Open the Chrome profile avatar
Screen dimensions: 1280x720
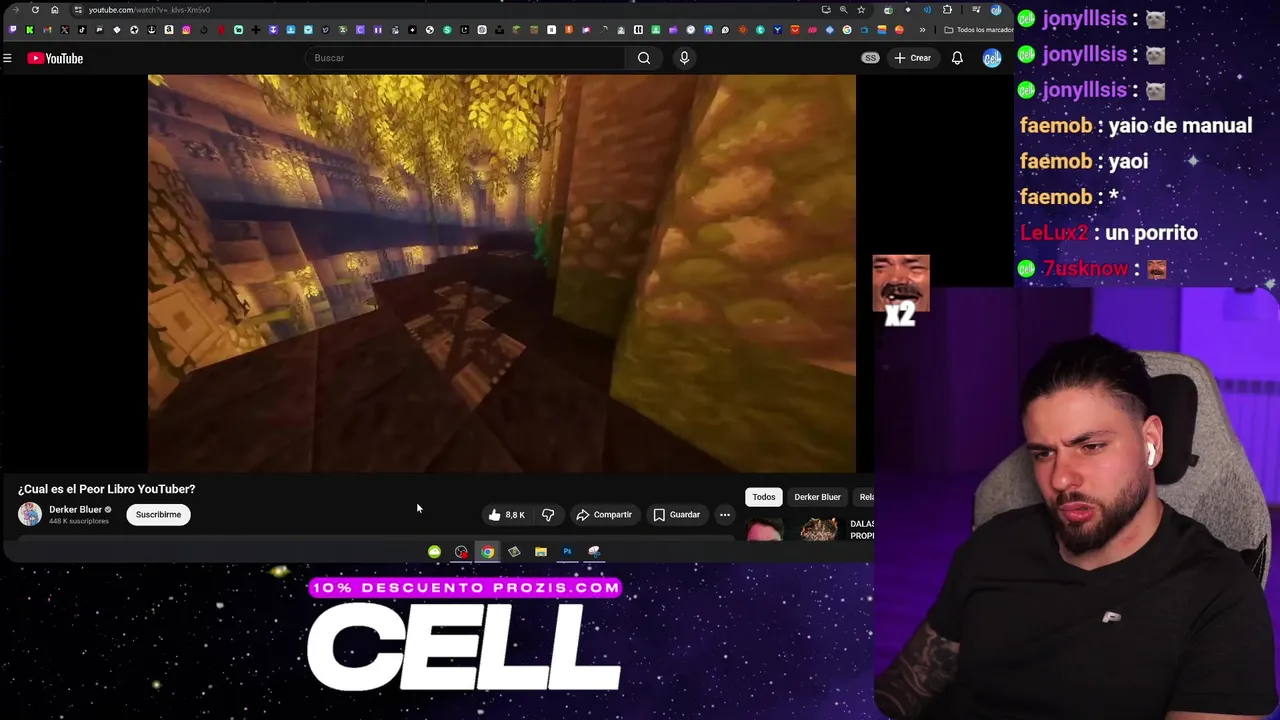(996, 10)
